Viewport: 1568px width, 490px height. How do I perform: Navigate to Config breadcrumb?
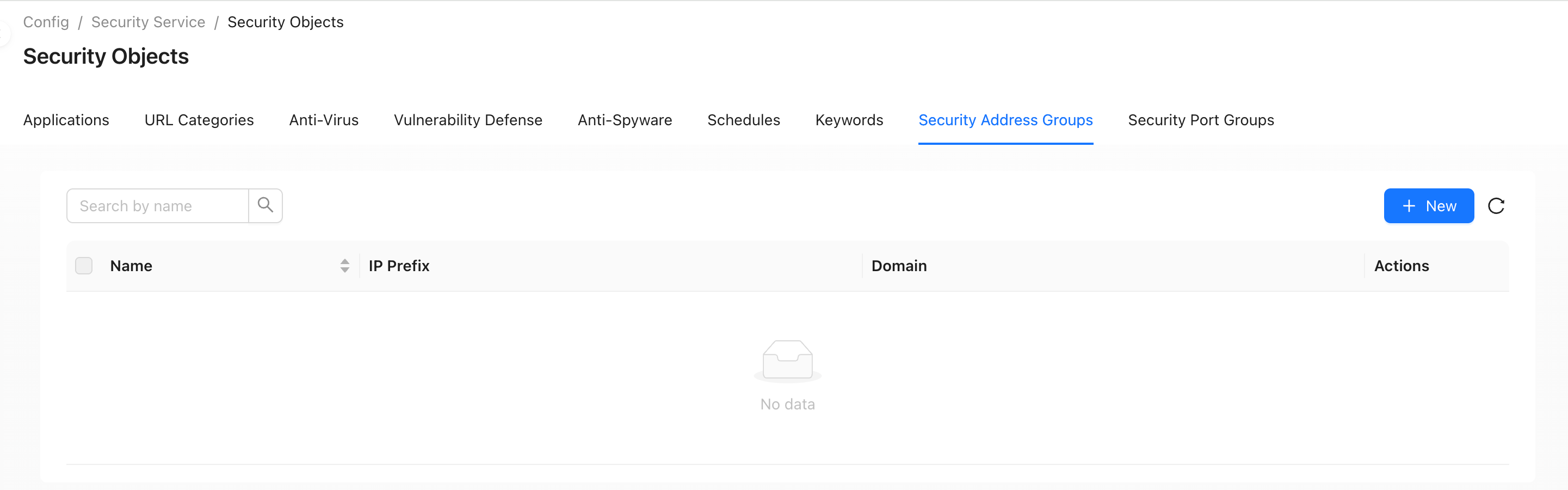(46, 22)
